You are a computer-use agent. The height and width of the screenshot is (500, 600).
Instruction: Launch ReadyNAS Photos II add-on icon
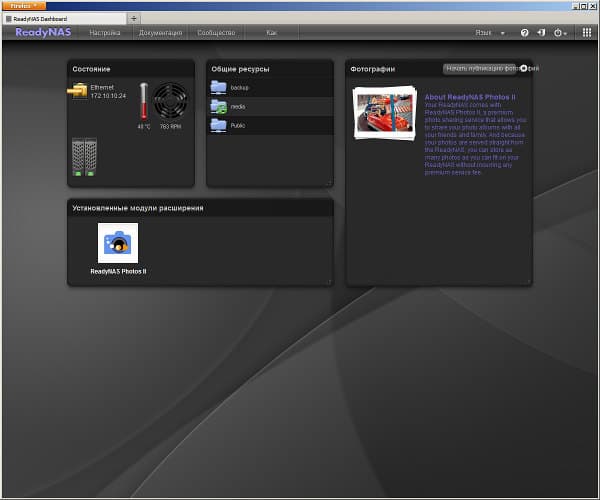coord(118,243)
